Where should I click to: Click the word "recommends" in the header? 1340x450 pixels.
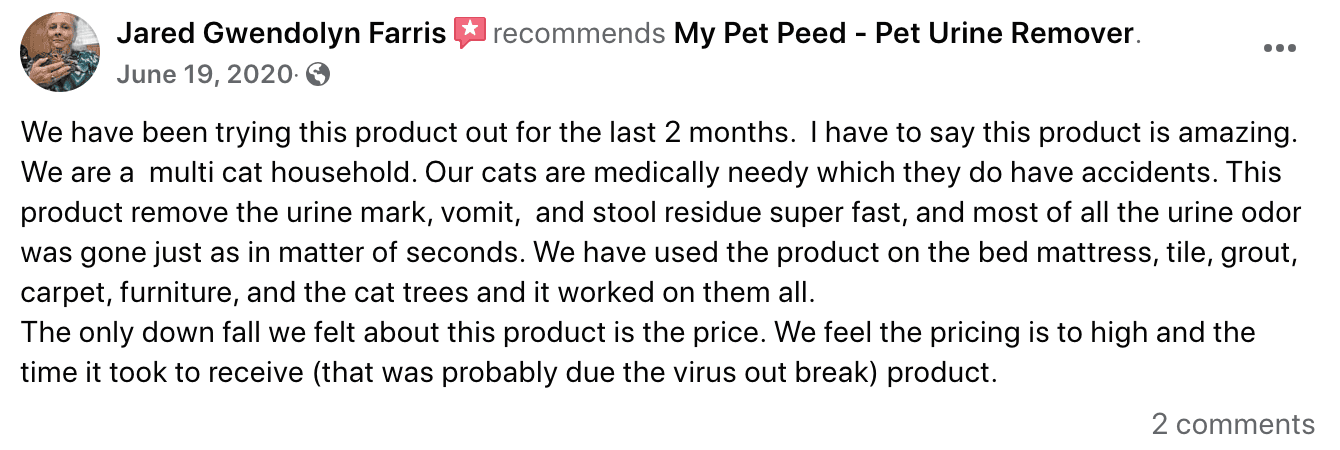pos(579,33)
